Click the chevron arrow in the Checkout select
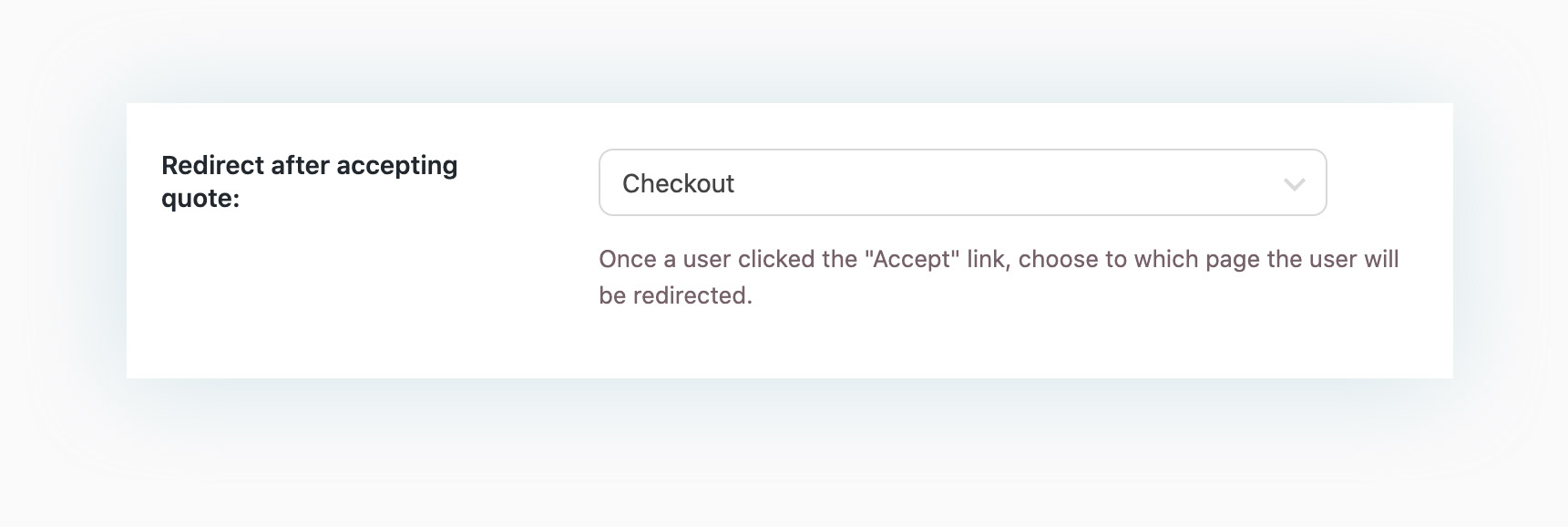The width and height of the screenshot is (1568, 527). point(1294,184)
